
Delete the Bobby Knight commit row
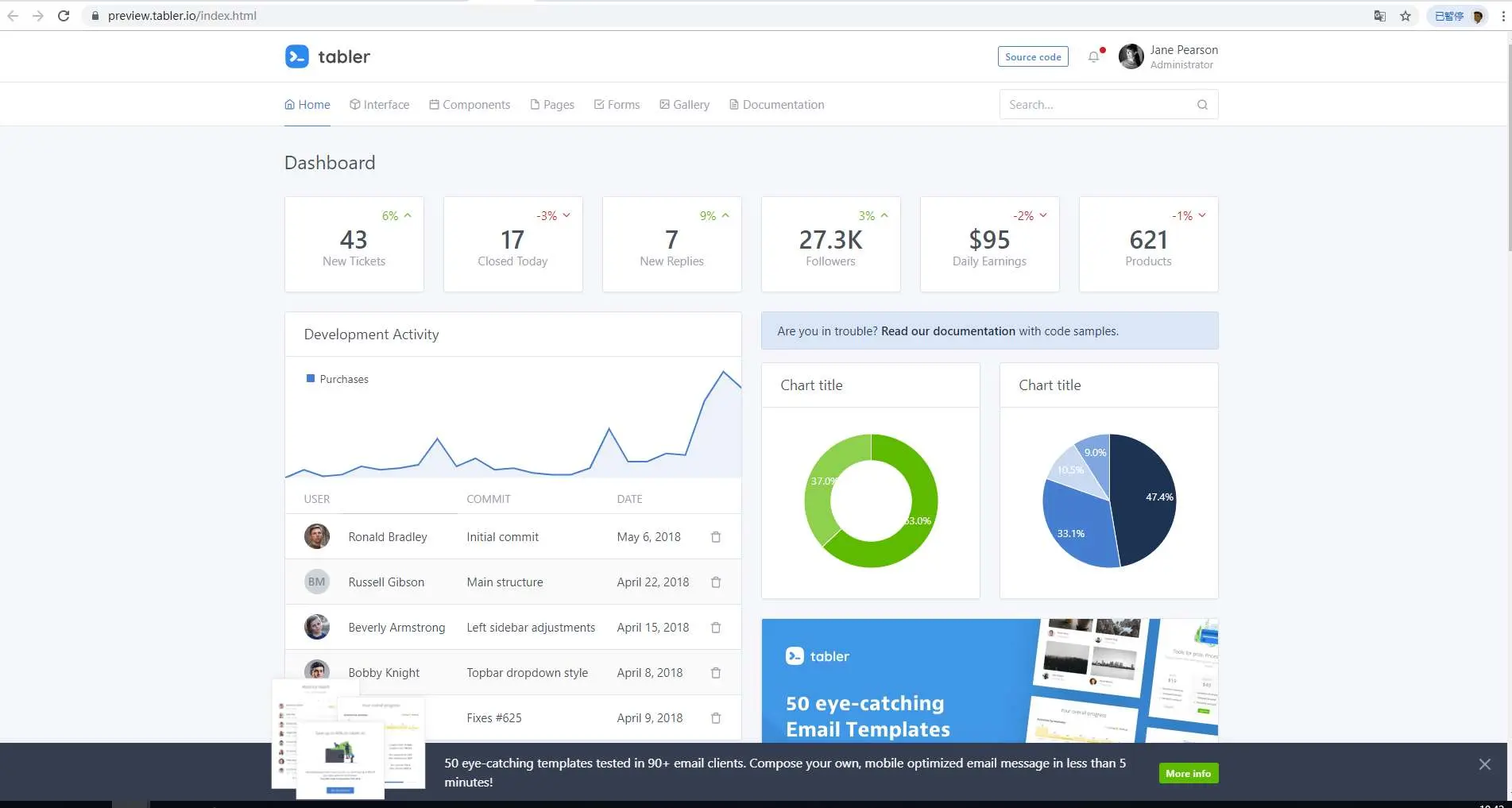point(715,673)
